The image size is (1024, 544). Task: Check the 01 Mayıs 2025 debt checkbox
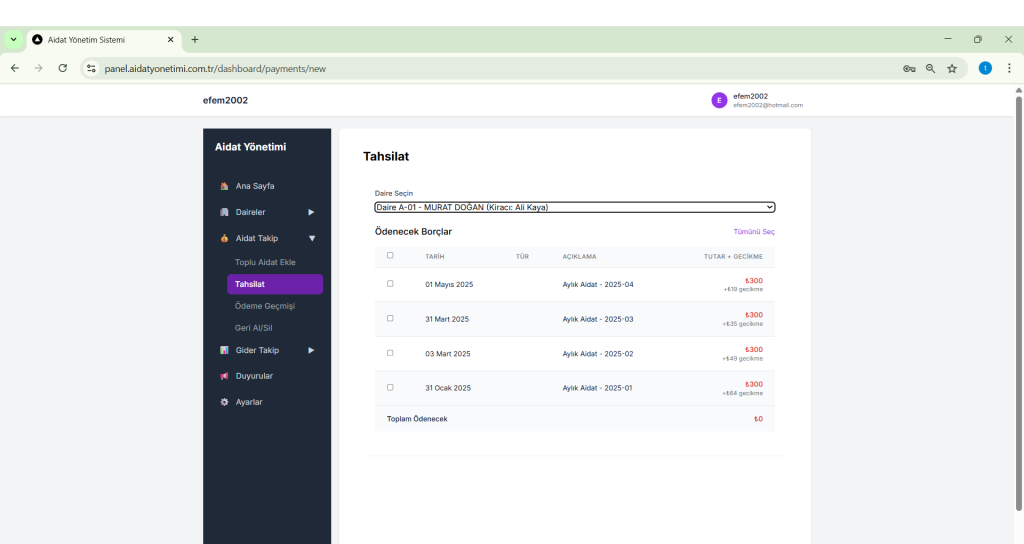(390, 284)
